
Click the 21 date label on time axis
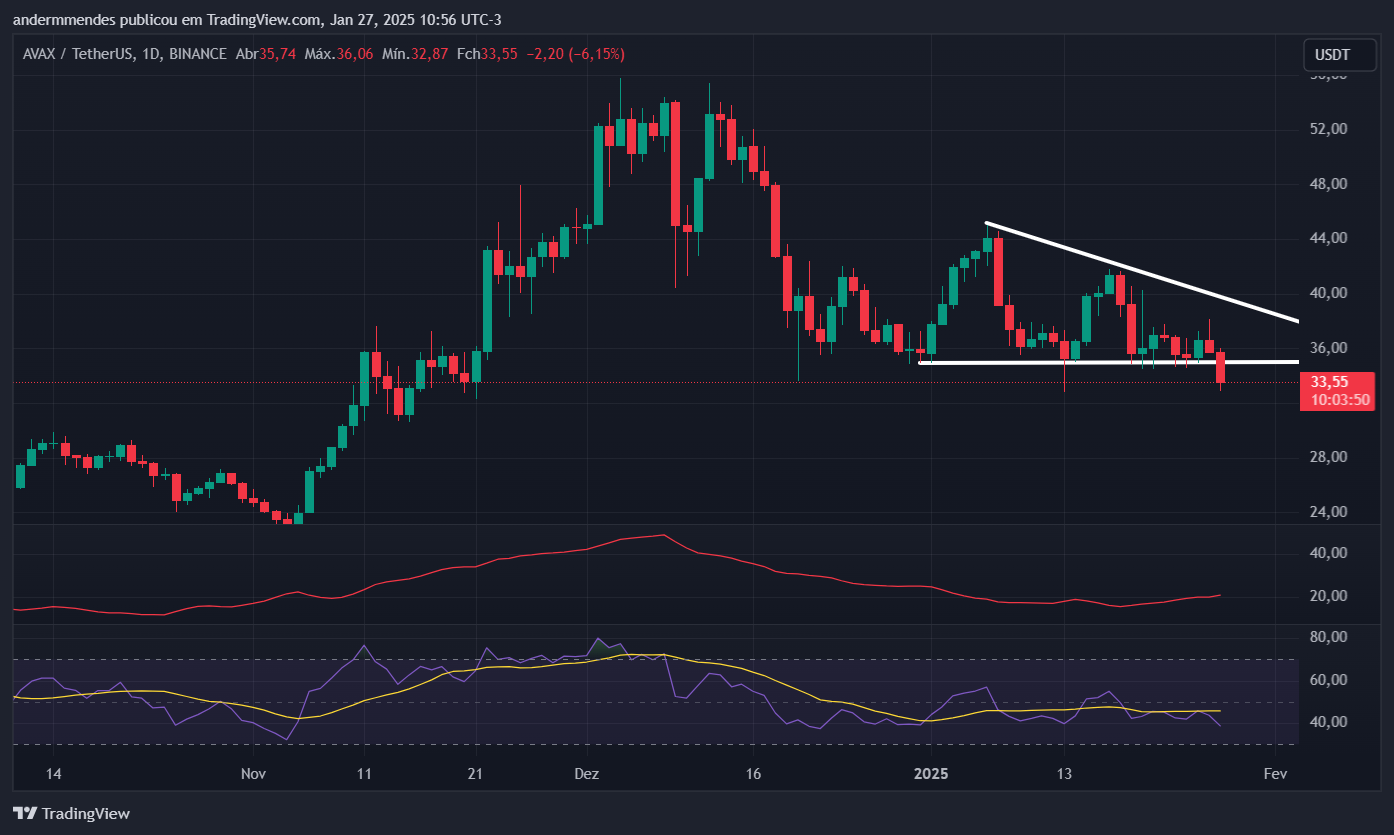click(x=475, y=774)
